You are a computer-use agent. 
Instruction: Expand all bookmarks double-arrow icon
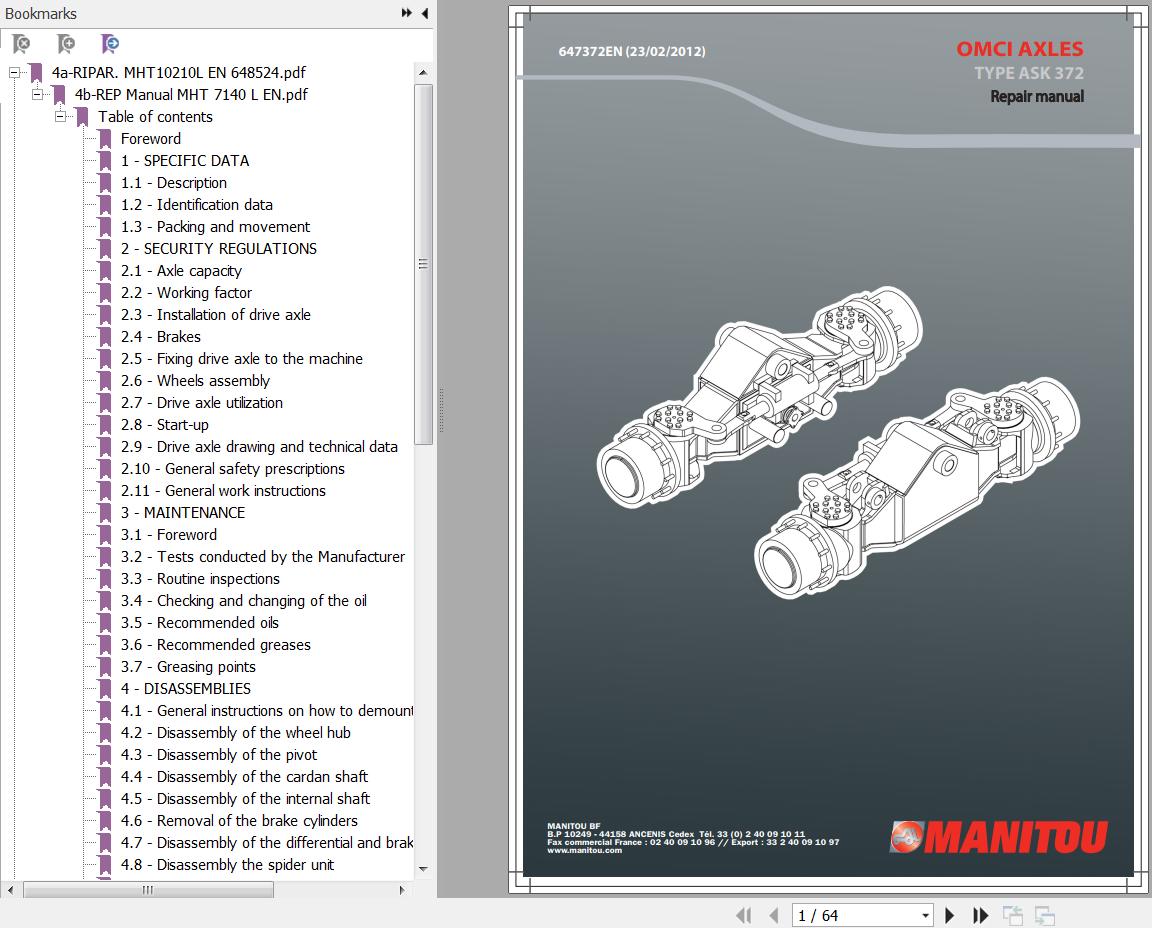[406, 12]
